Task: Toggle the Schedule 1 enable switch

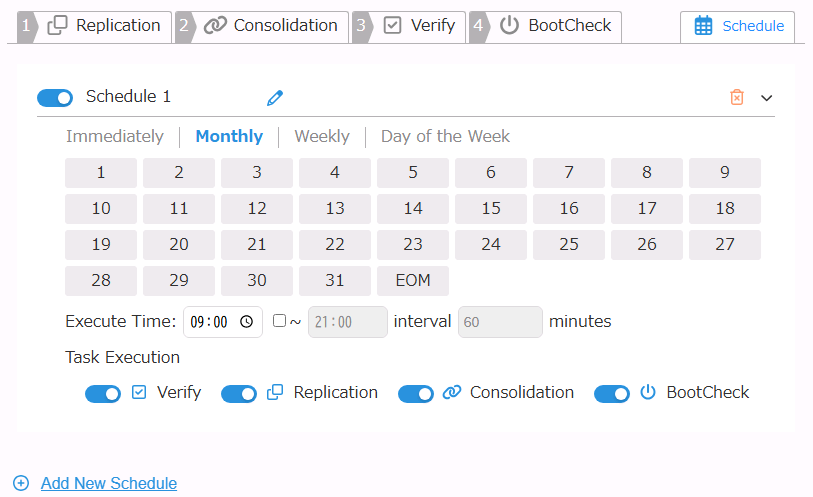Action: [x=55, y=97]
